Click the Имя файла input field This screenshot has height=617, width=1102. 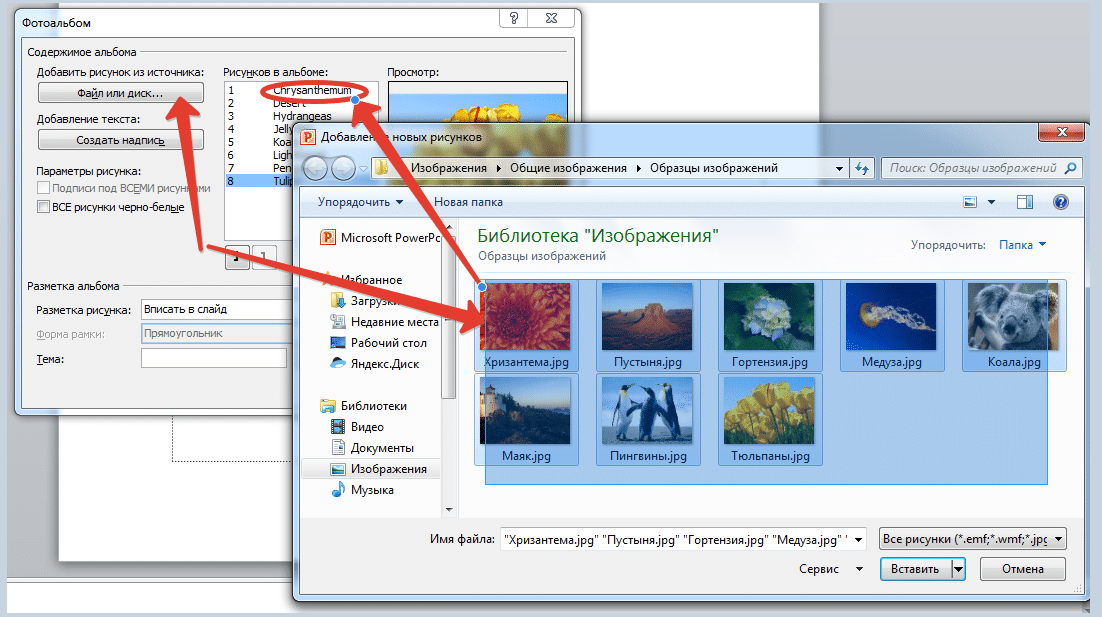coord(682,540)
